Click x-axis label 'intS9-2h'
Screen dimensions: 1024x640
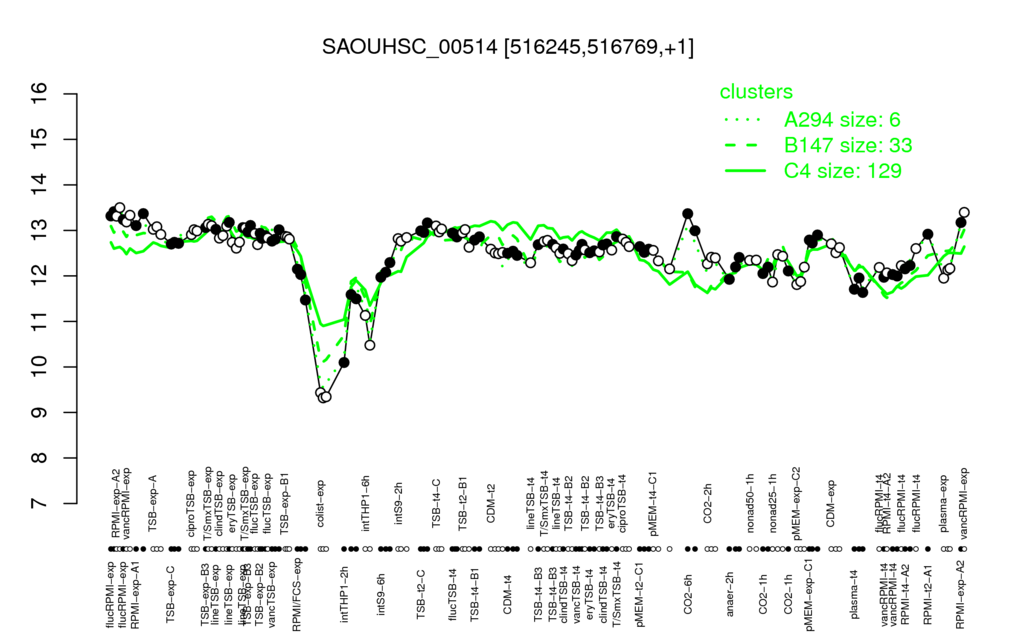tap(399, 504)
